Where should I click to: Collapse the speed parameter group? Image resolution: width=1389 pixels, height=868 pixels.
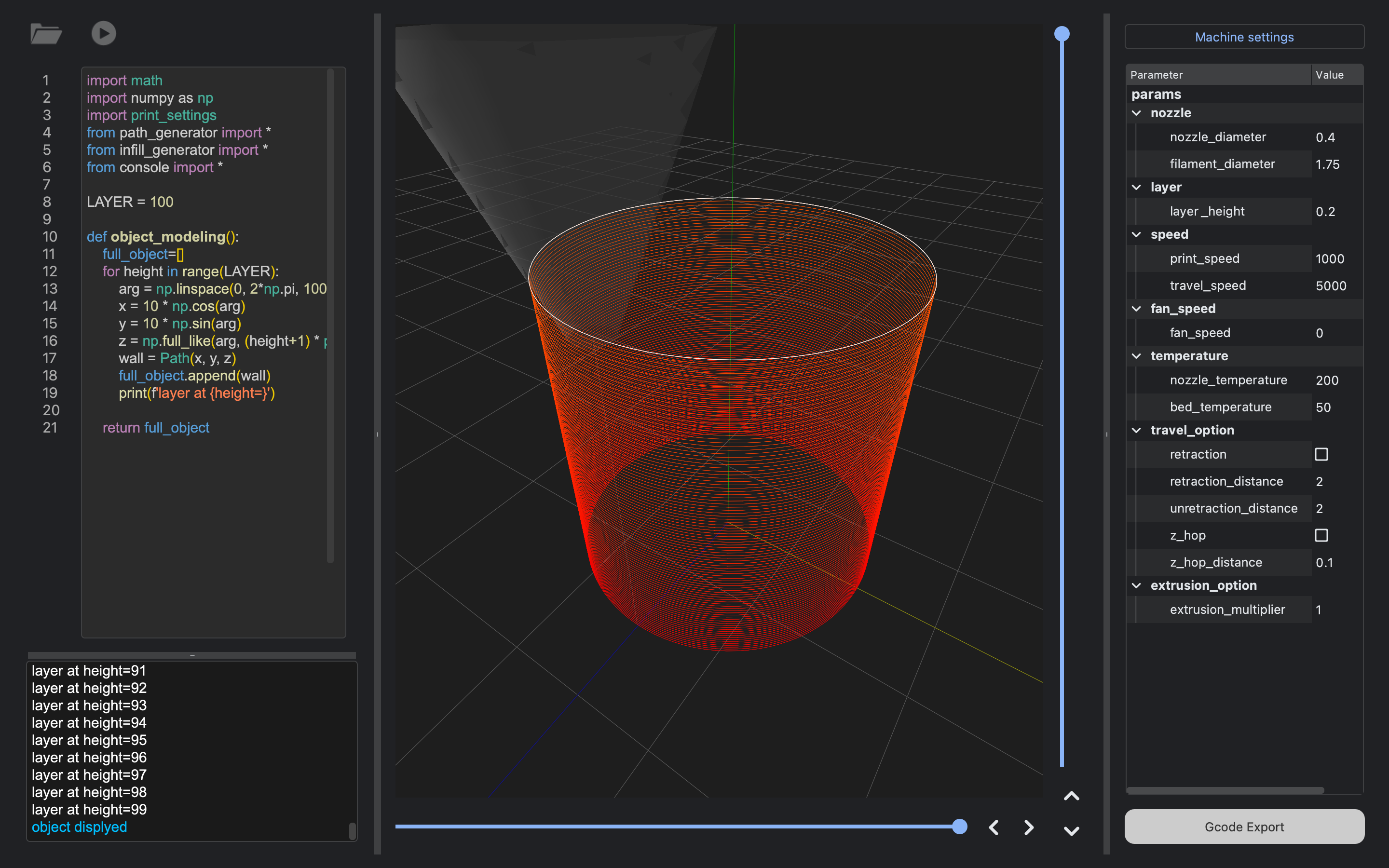[x=1136, y=234]
